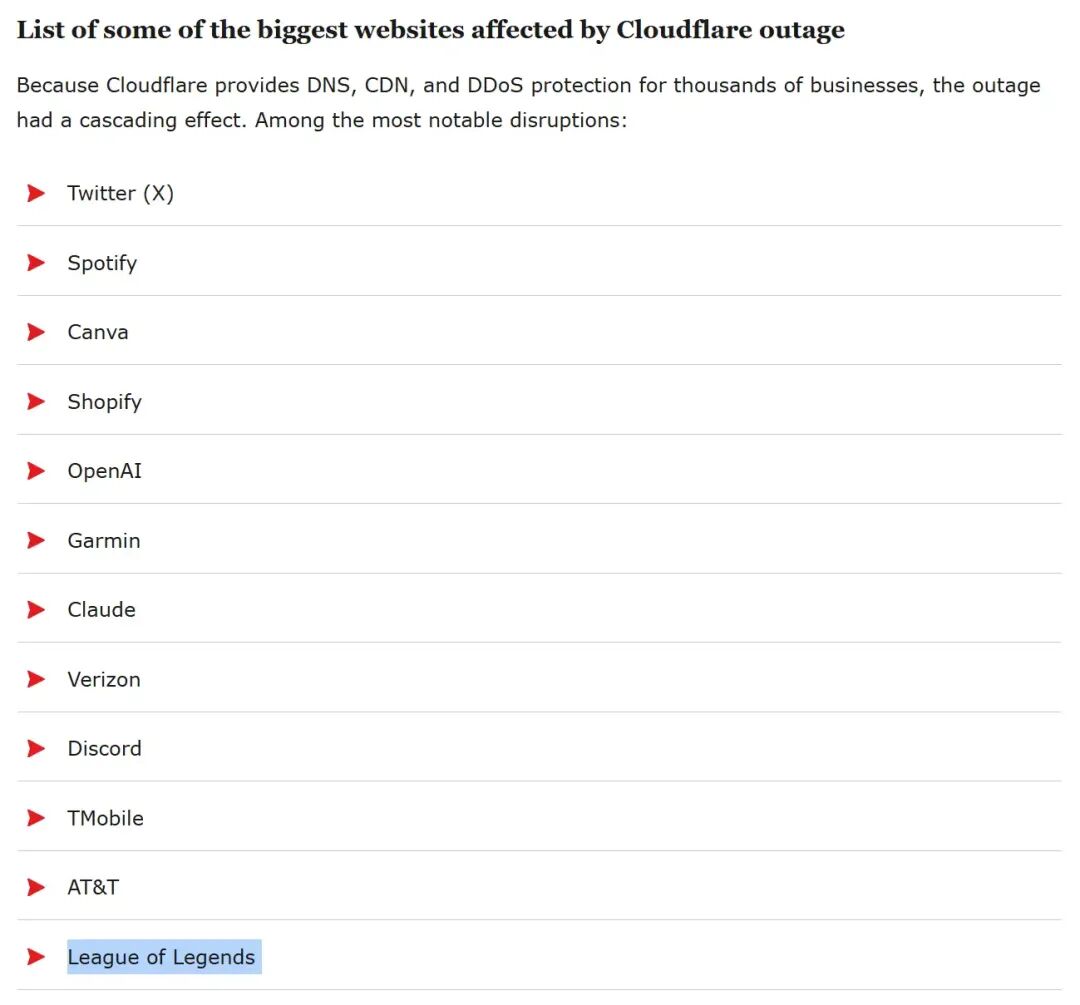Click the red arrow bullet next to OpenAI

(36, 471)
